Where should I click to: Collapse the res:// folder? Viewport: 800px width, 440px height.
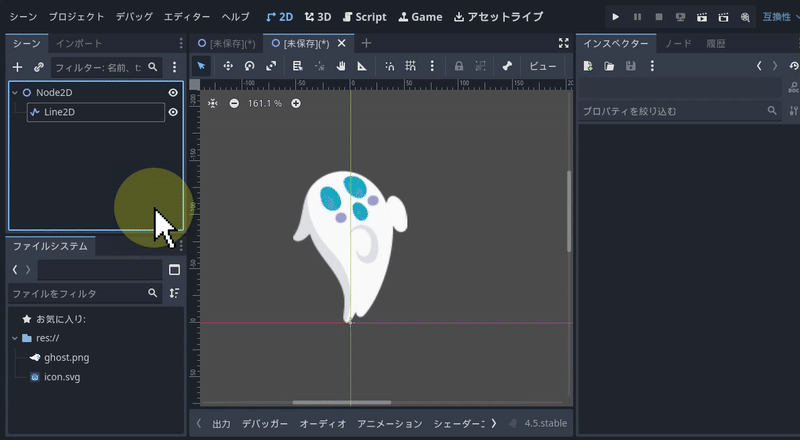[x=14, y=338]
